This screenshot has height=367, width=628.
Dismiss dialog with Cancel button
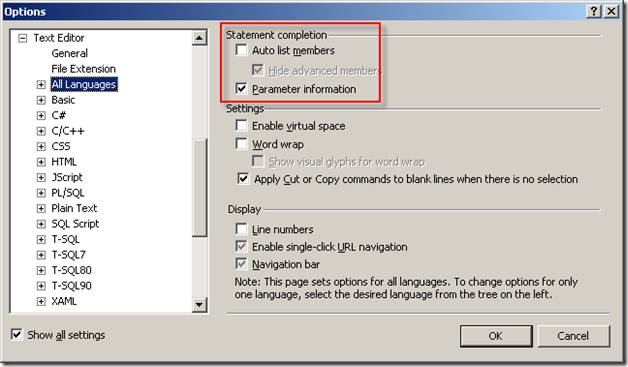(x=573, y=336)
